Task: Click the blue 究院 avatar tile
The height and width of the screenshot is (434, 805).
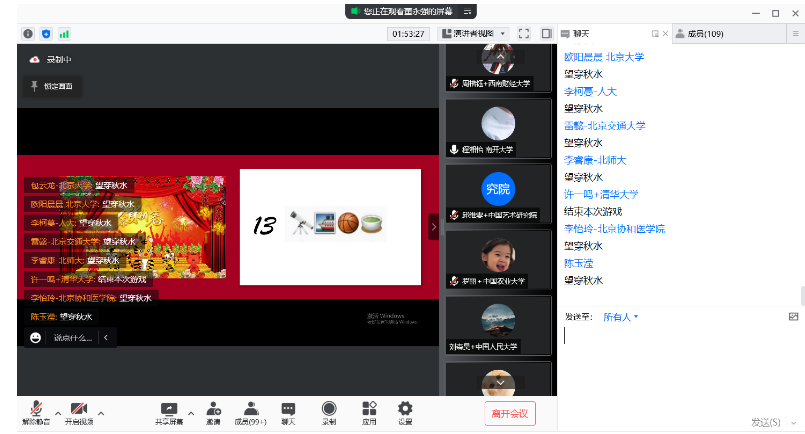Action: pyautogui.click(x=498, y=194)
